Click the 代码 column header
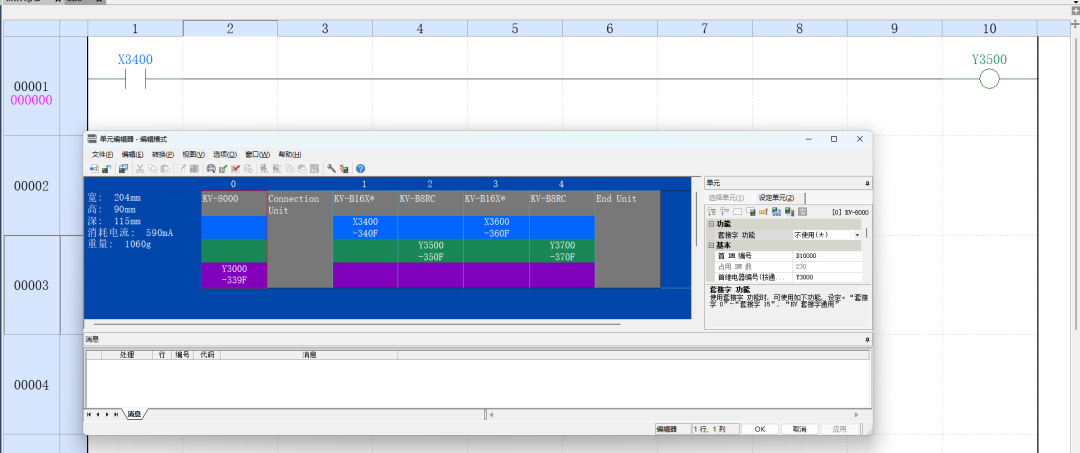 207,355
